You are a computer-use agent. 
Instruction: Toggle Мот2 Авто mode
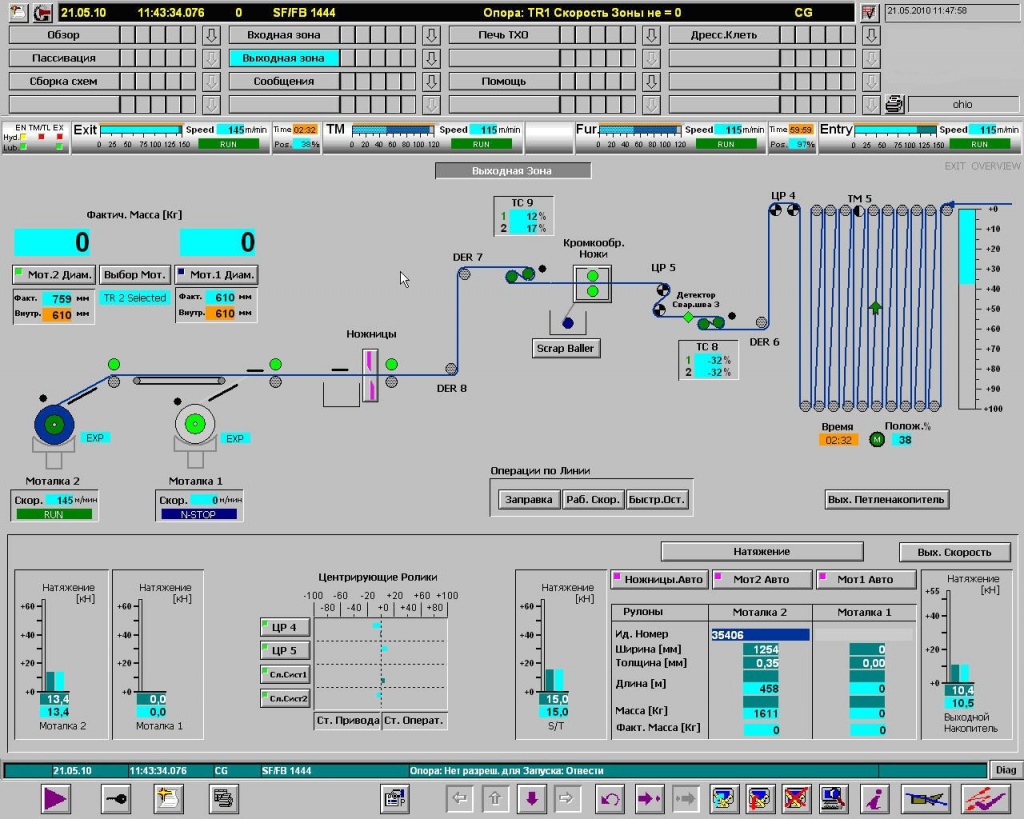[x=760, y=579]
